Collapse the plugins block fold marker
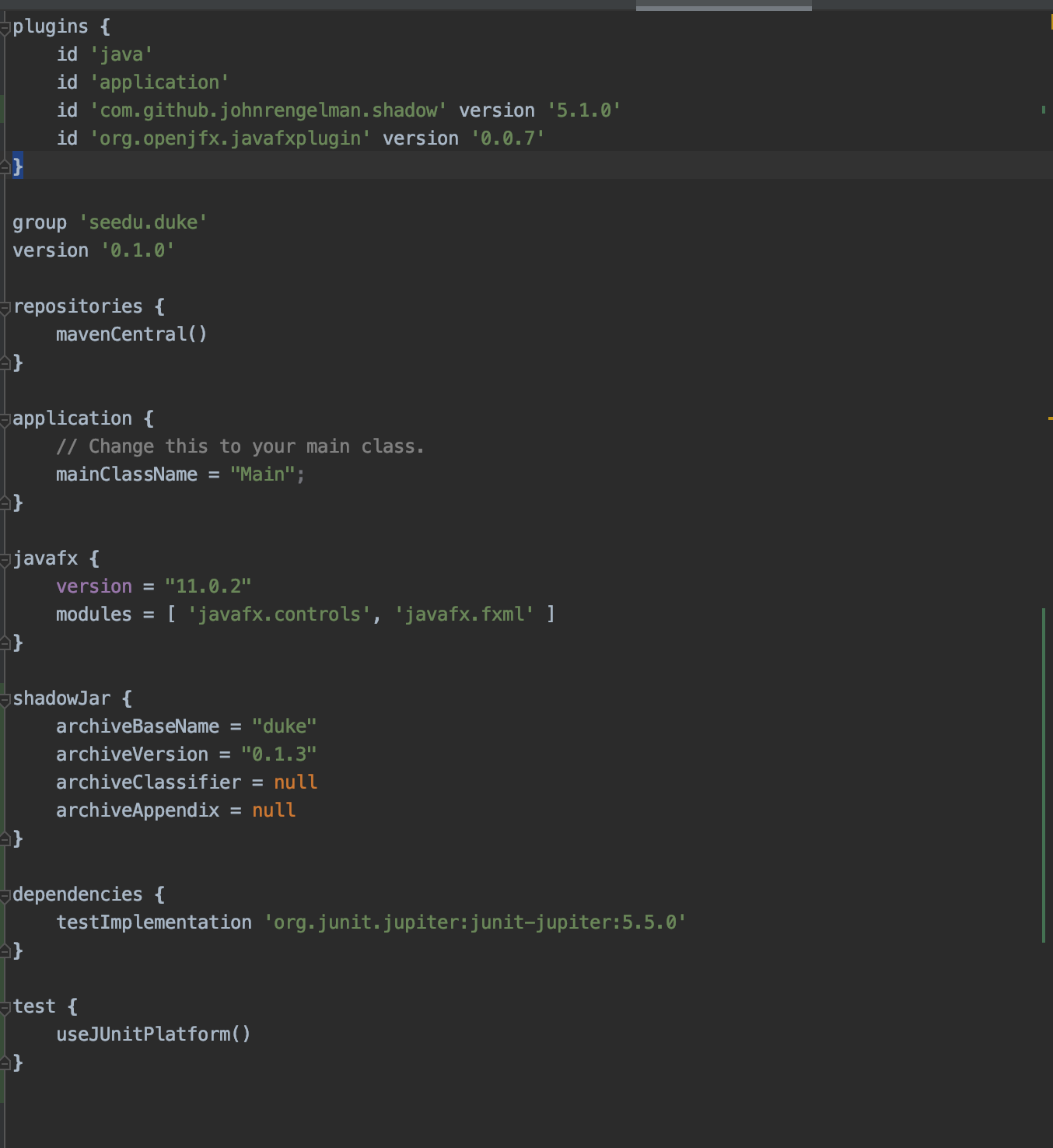The image size is (1053, 1148). pos(5,28)
